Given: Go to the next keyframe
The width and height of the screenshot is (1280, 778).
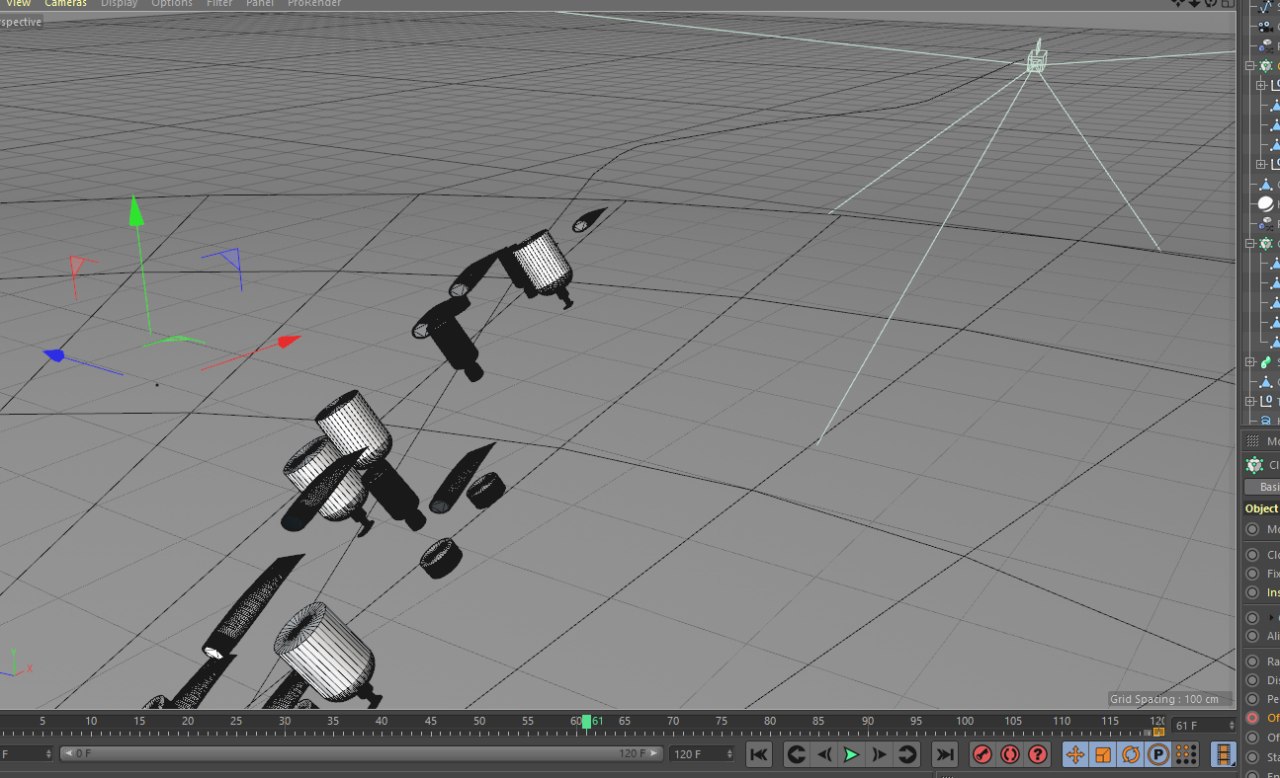Looking at the screenshot, I should pos(907,754).
